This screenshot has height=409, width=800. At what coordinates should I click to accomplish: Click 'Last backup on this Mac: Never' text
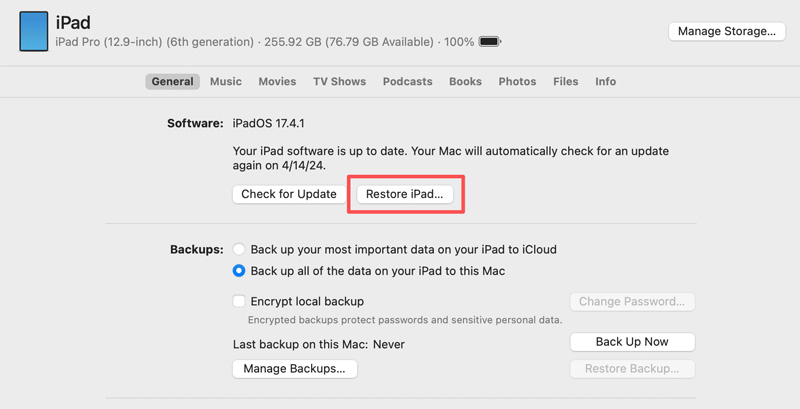click(x=318, y=345)
